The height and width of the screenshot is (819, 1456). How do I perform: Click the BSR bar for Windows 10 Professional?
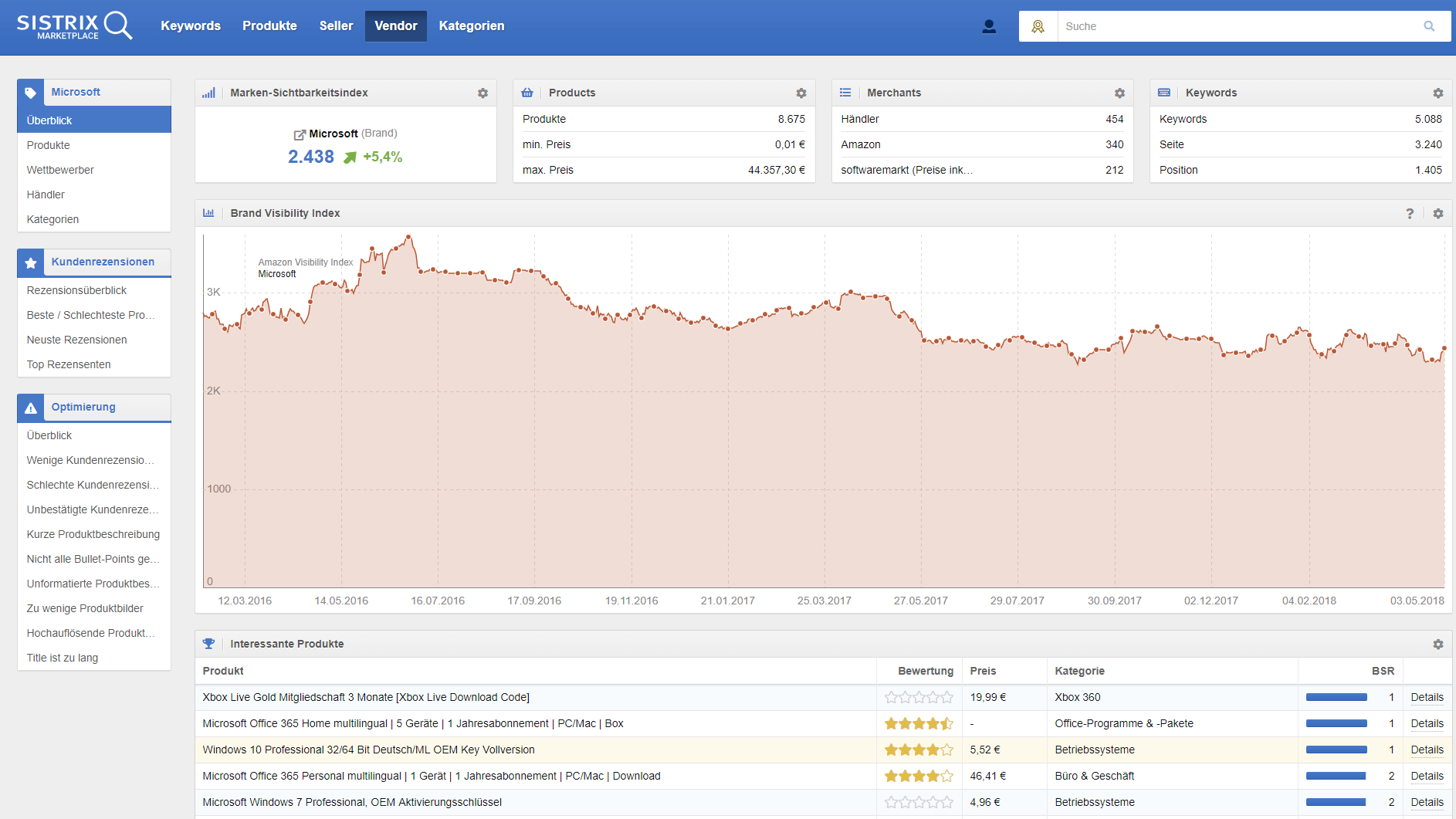click(1336, 750)
